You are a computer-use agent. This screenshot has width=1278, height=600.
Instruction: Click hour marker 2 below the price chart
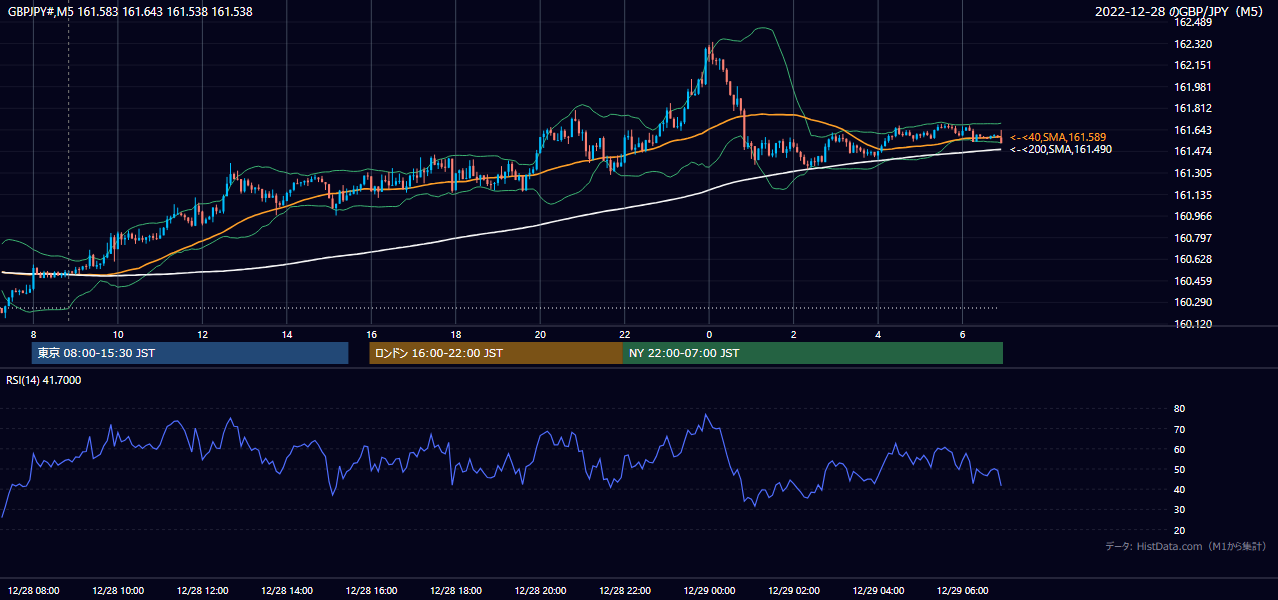coord(793,334)
